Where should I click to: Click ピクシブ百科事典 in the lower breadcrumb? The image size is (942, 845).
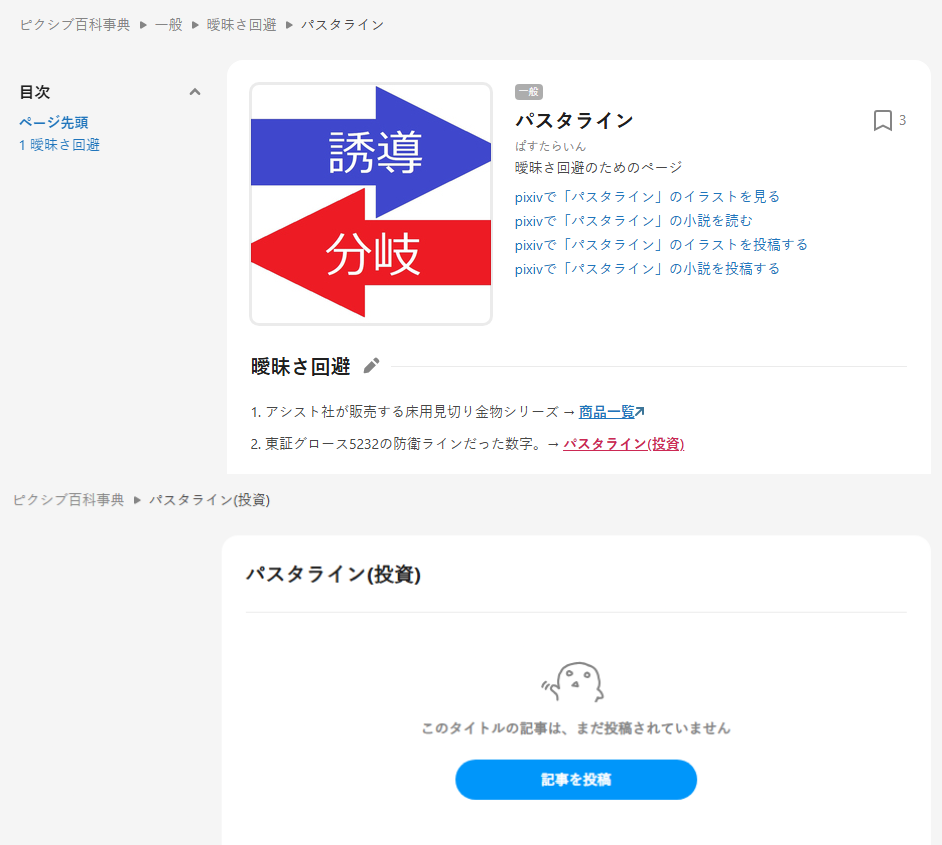point(68,500)
